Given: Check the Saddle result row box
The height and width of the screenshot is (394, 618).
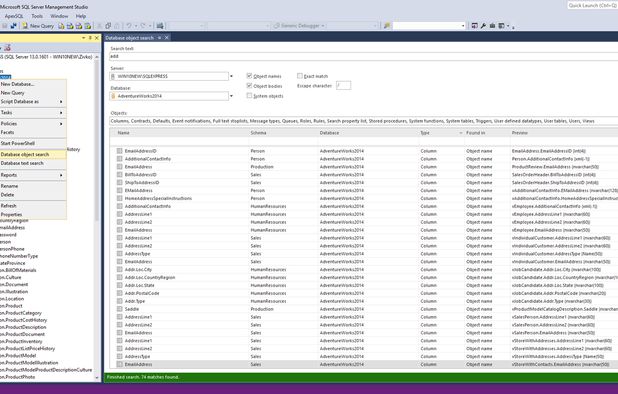Looking at the screenshot, I should (x=119, y=309).
